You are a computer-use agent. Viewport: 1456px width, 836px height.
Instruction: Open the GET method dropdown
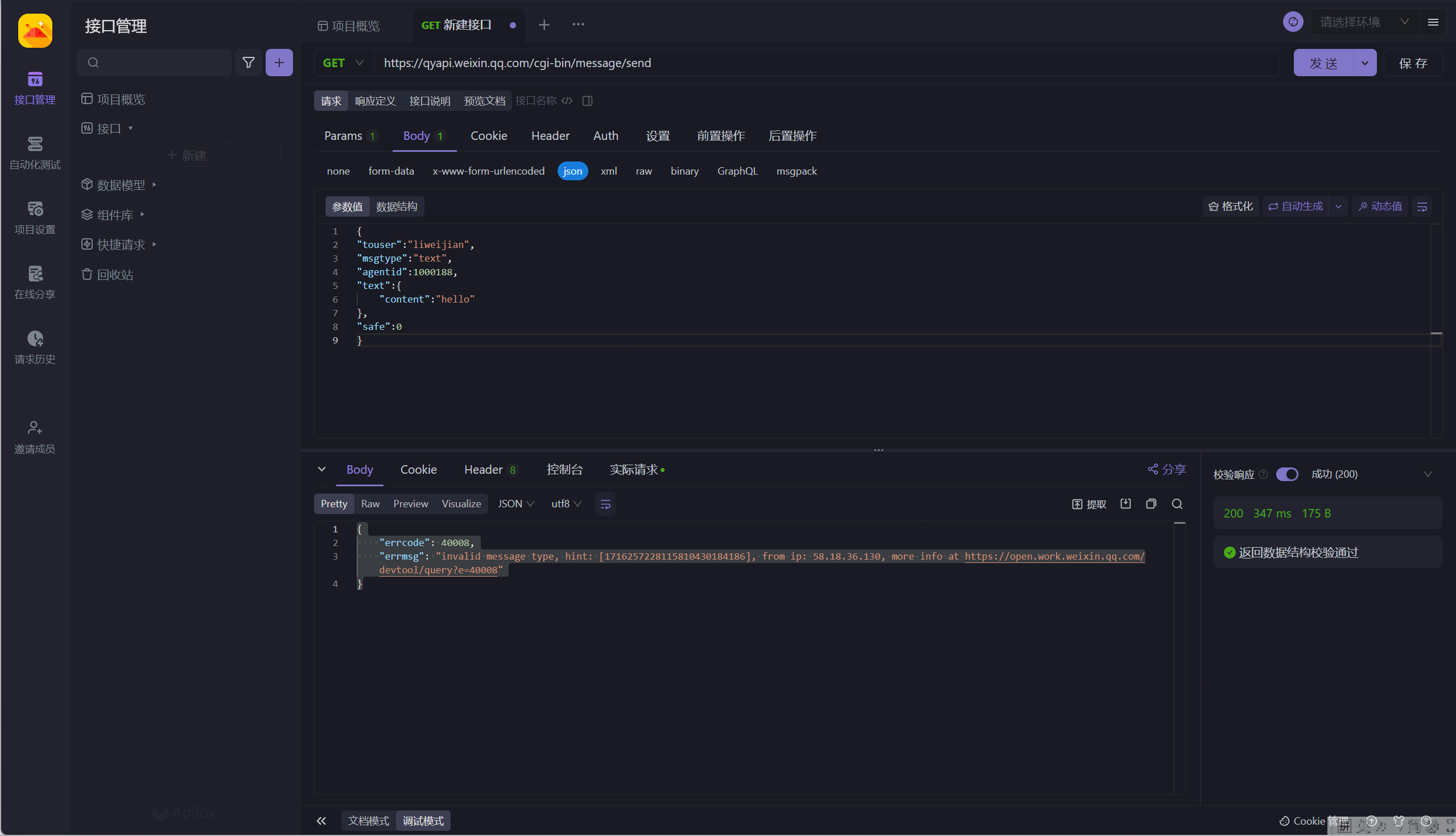(x=344, y=63)
